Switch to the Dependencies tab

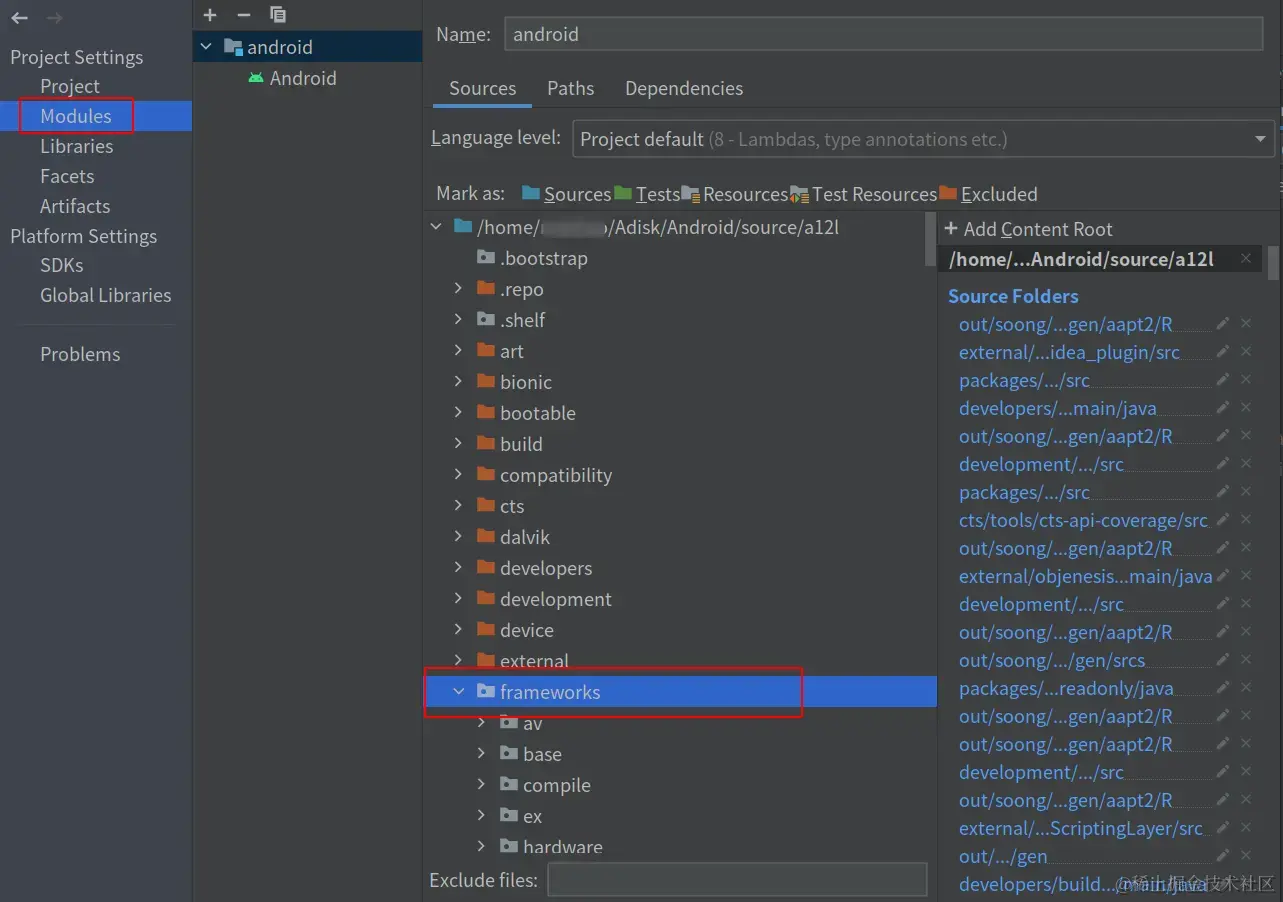684,88
